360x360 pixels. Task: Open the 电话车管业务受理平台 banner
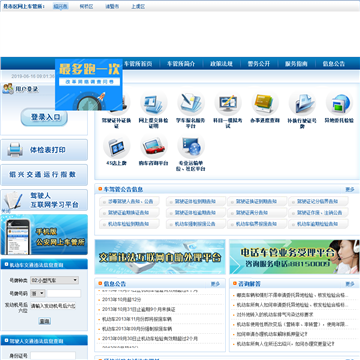point(295,257)
